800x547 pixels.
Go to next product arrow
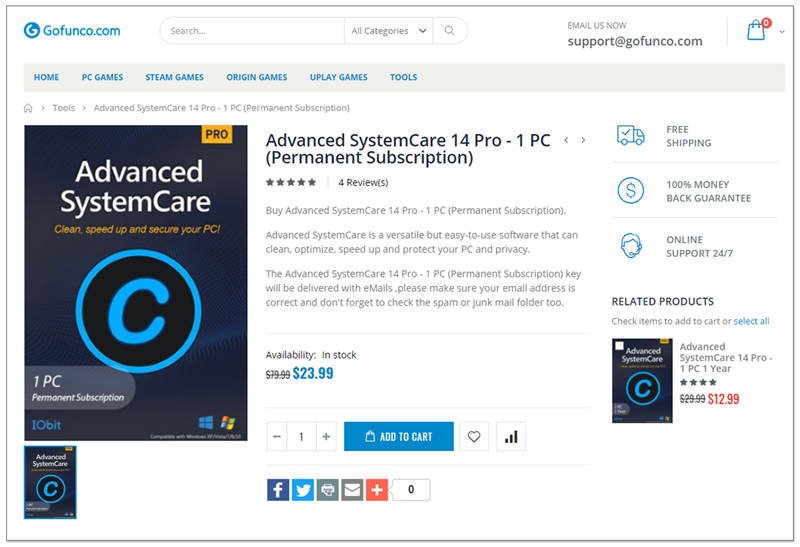tap(583, 140)
